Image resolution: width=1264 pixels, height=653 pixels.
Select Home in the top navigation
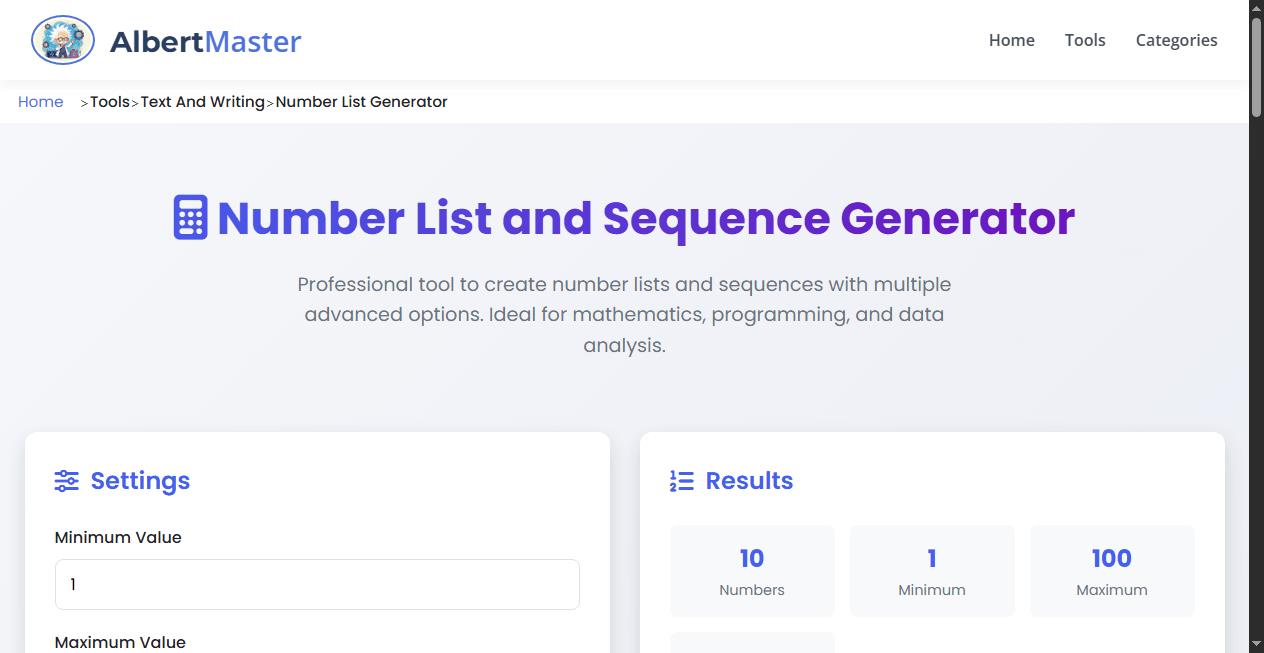point(1011,40)
